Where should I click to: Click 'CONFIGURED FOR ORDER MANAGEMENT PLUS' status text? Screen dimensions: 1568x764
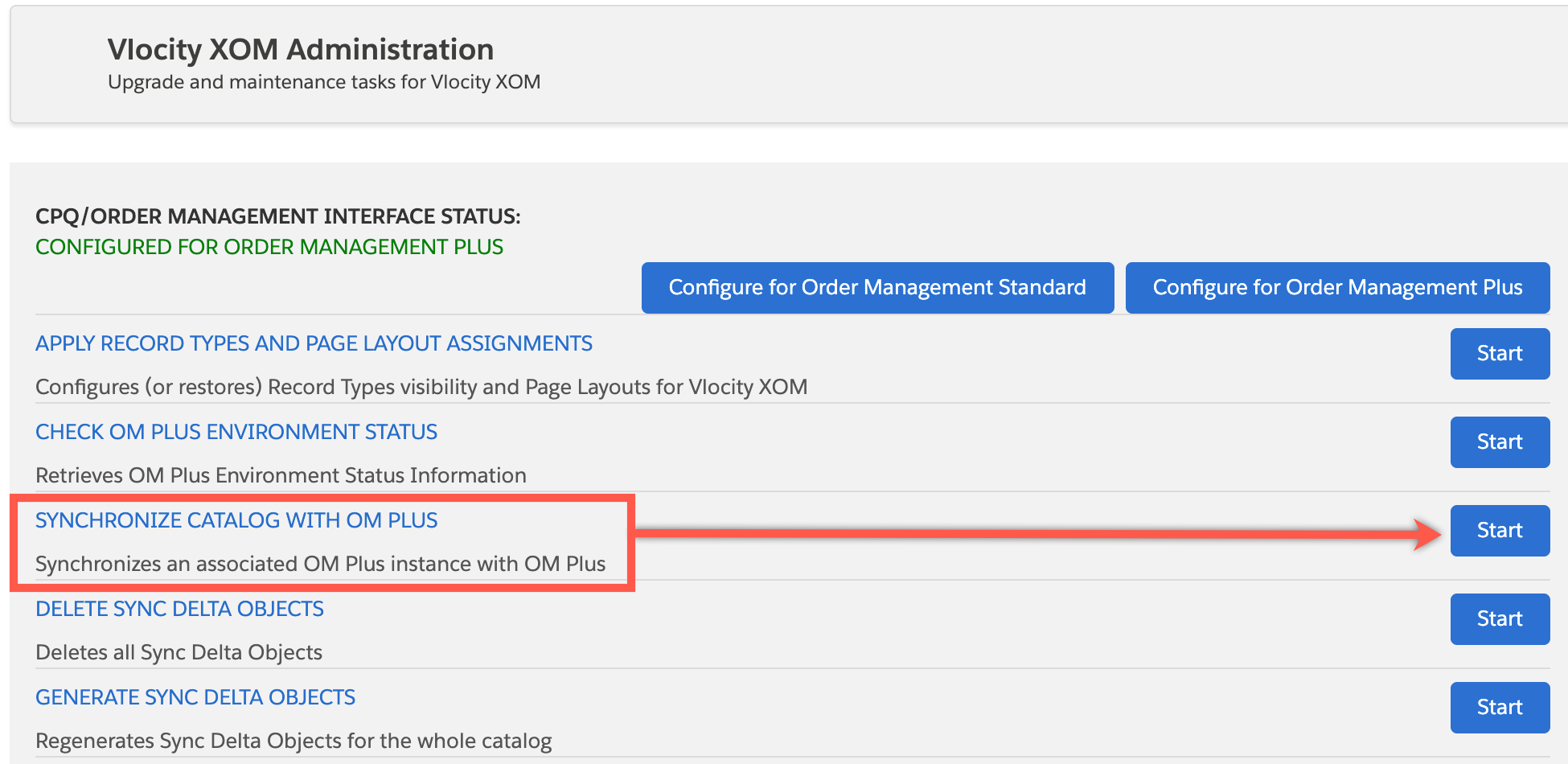point(269,247)
